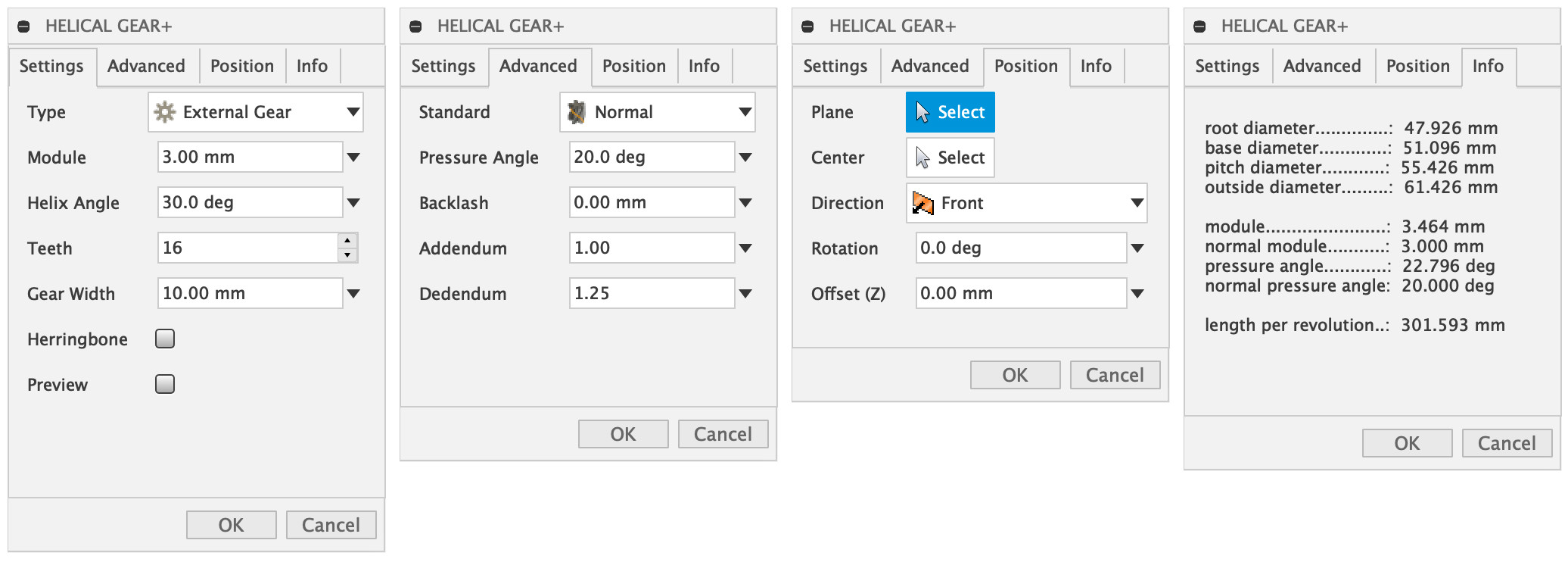Click the Front direction icon
Image resolution: width=1568 pixels, height=562 pixels.
tap(922, 203)
